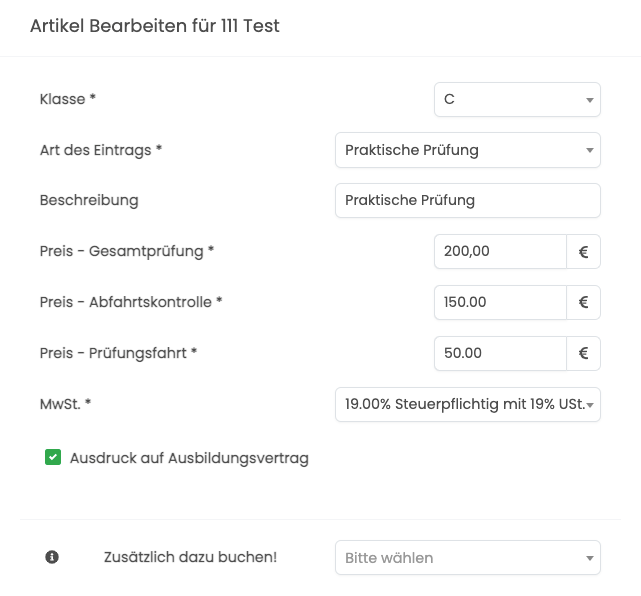
Task: Focus the Preis Prüfungsfahrt field with 50.00
Action: pyautogui.click(x=500, y=354)
